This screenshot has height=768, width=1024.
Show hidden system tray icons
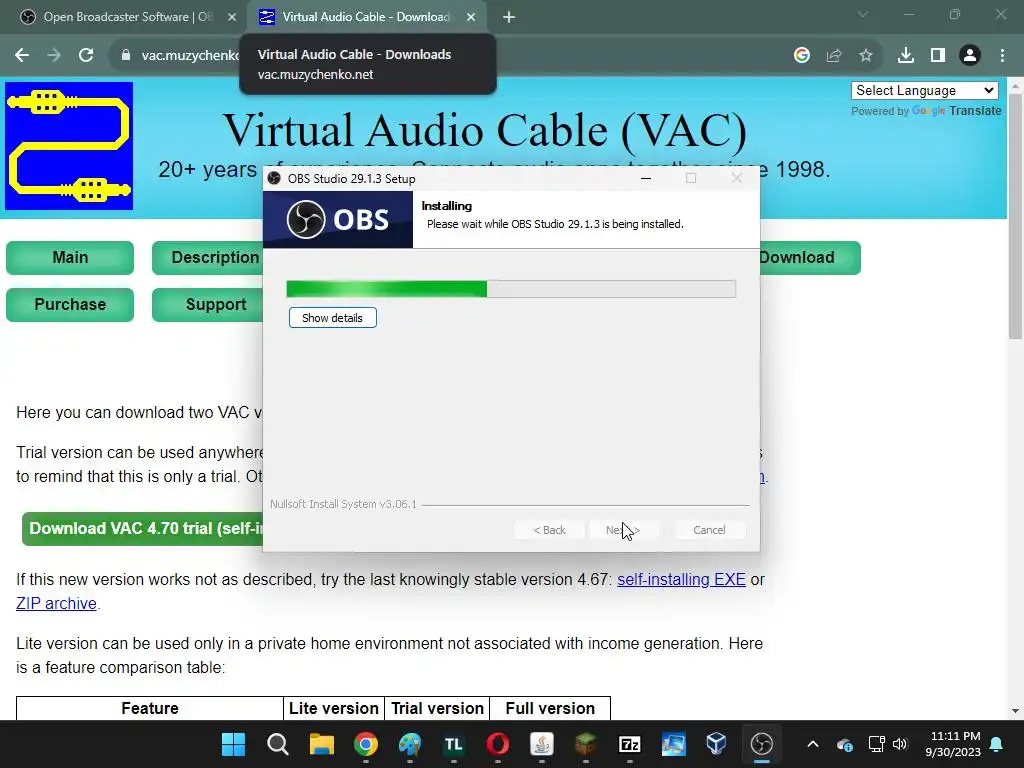(x=813, y=744)
